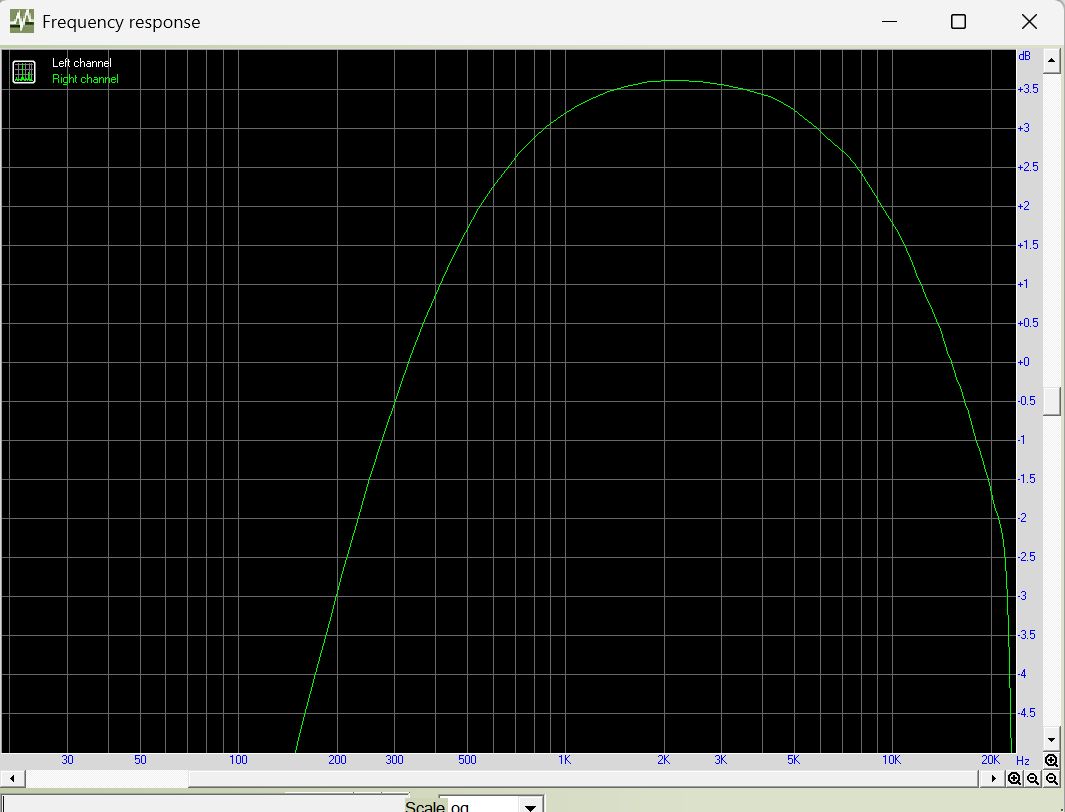
Task: Maximize the Frequency response window
Action: [x=958, y=22]
